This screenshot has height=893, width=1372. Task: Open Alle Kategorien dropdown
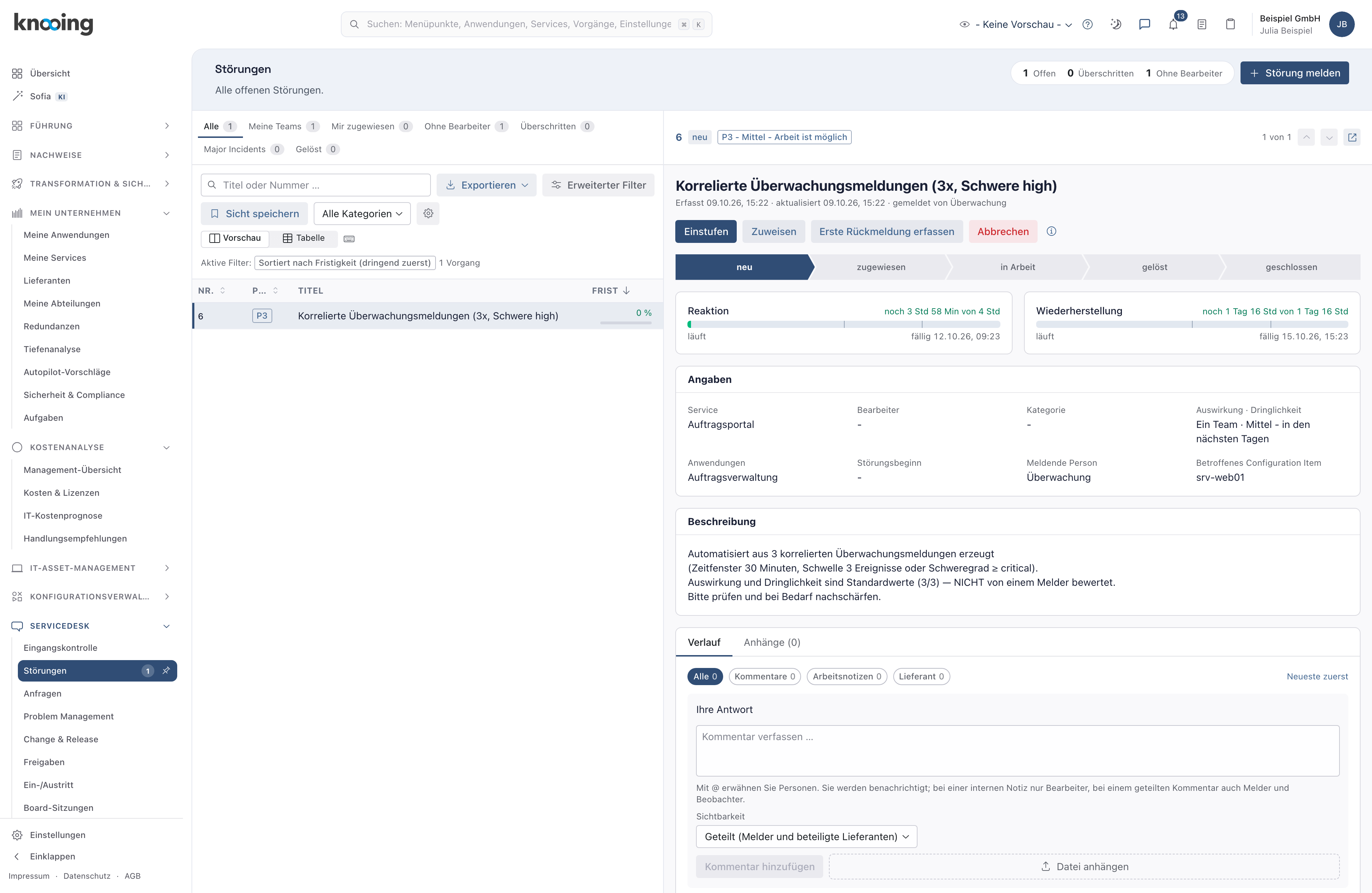pos(362,213)
